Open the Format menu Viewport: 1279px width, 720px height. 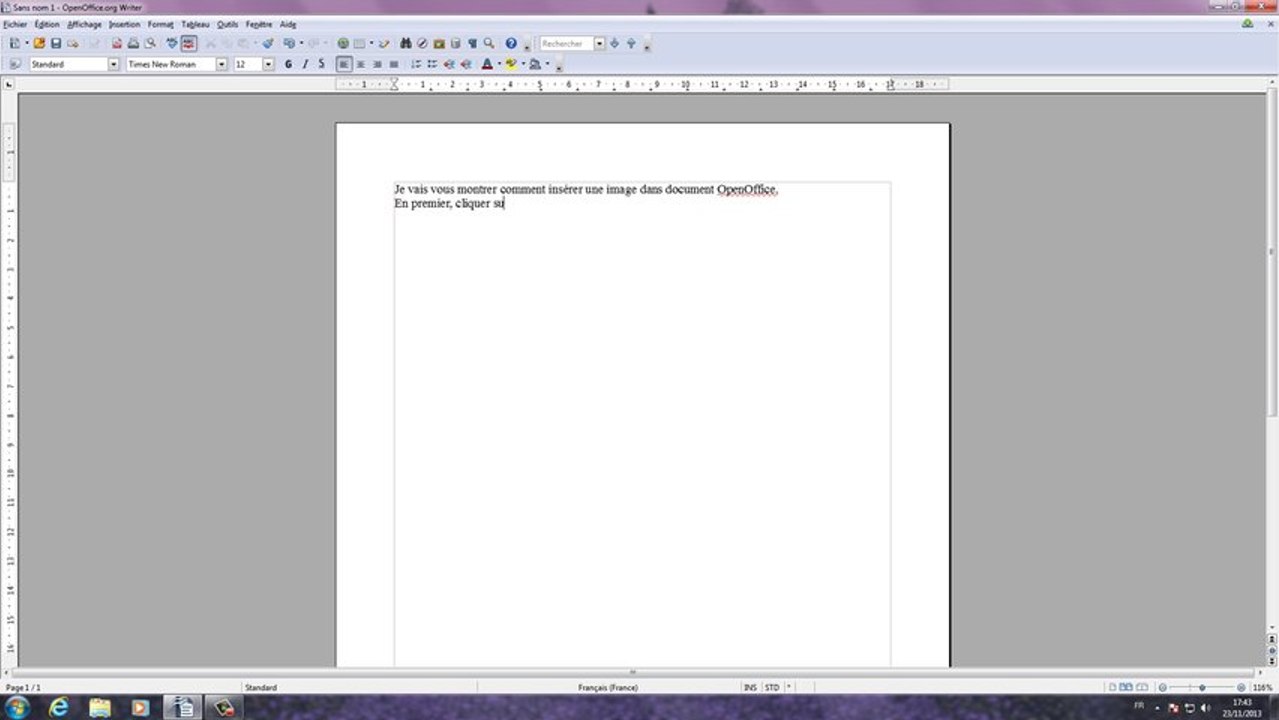tap(160, 24)
